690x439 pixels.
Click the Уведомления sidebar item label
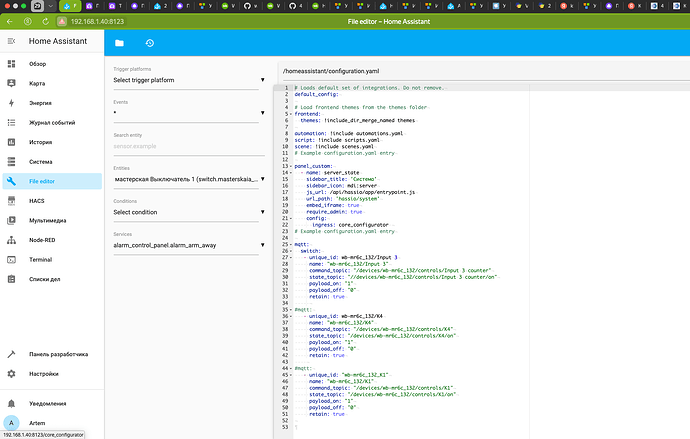(x=48, y=403)
